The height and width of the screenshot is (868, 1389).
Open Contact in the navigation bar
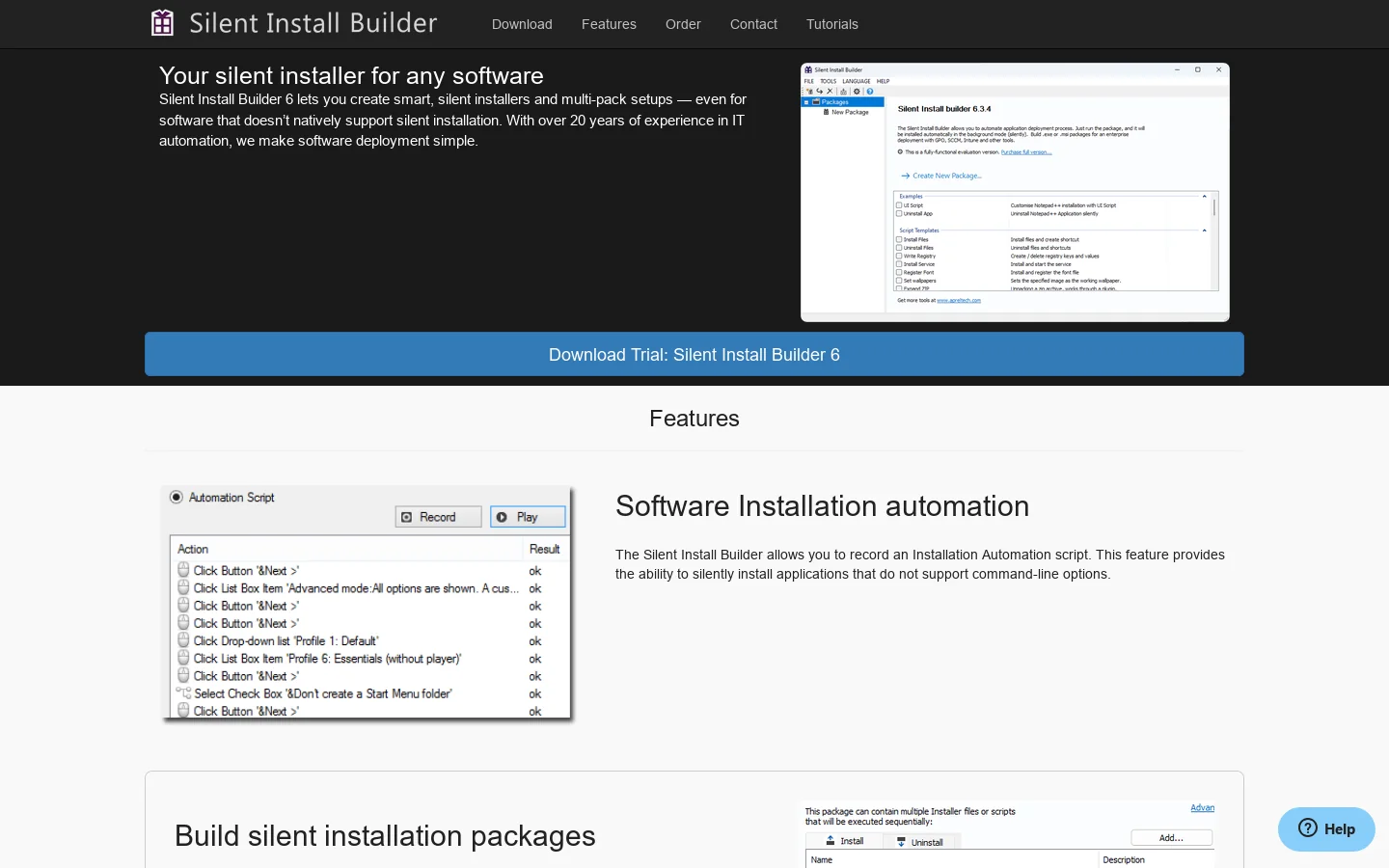tap(753, 24)
